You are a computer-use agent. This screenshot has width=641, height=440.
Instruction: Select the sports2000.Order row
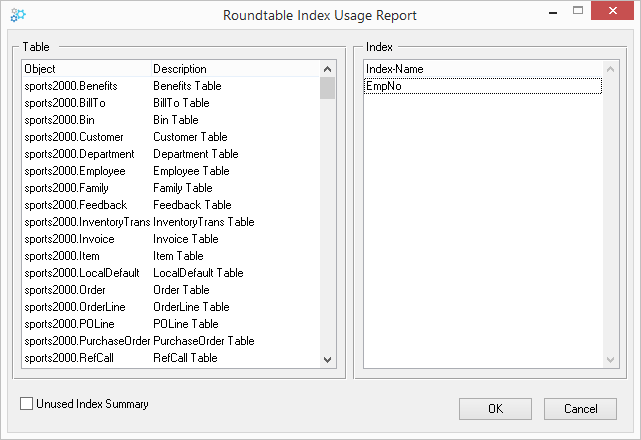coord(171,290)
